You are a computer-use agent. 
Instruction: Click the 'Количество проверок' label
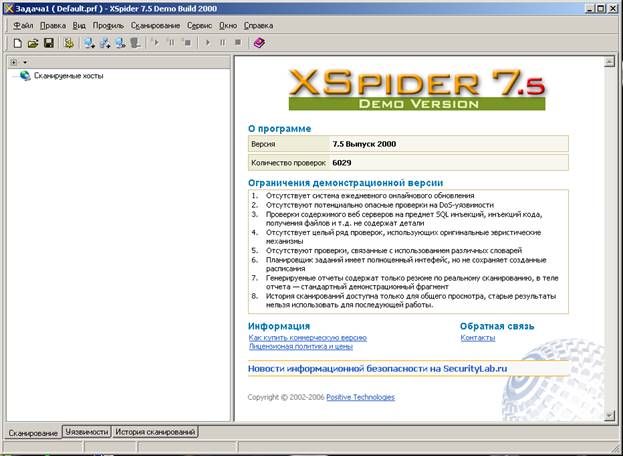pos(288,163)
